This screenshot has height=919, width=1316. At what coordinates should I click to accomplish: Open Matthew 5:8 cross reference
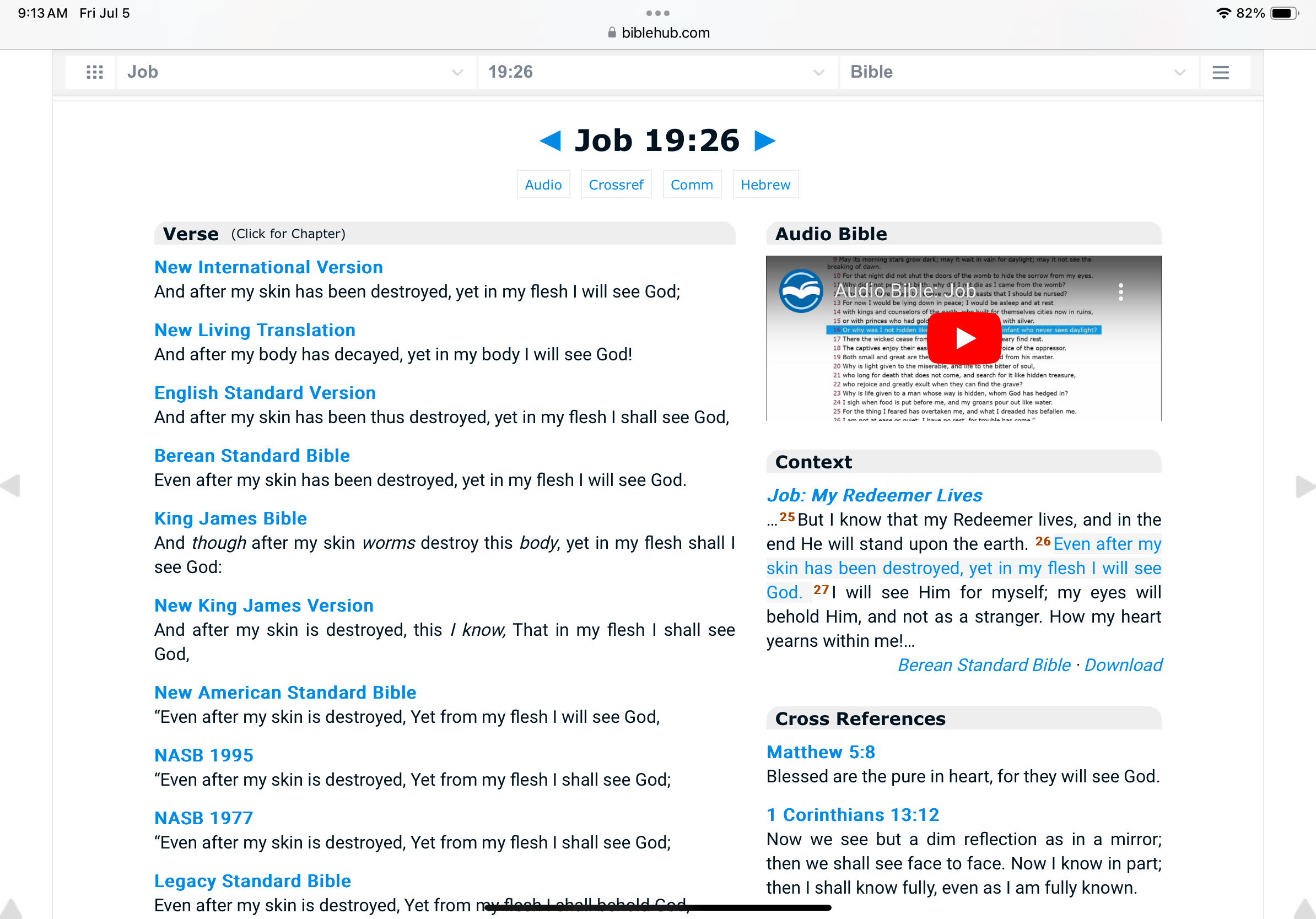(x=820, y=752)
